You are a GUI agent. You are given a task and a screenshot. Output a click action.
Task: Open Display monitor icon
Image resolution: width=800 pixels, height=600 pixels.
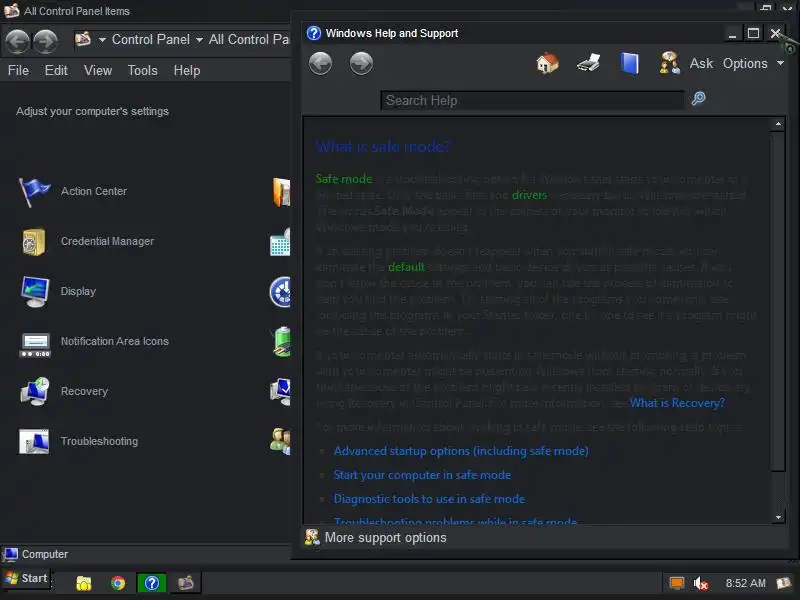coord(35,291)
